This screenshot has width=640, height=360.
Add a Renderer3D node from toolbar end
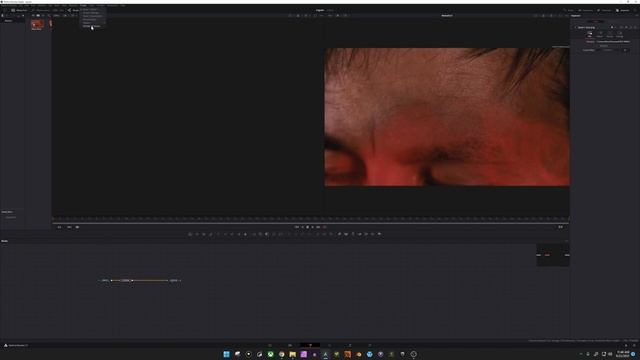click(379, 234)
